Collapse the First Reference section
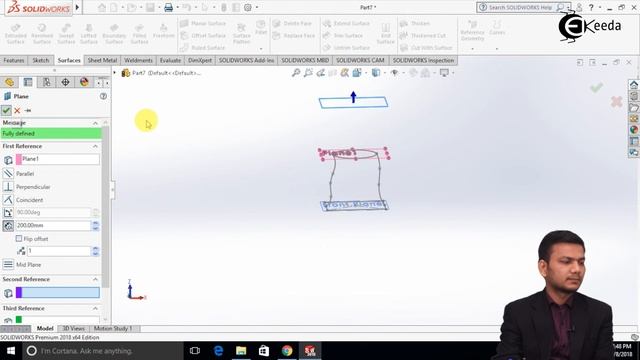The image size is (640, 360). click(x=95, y=146)
